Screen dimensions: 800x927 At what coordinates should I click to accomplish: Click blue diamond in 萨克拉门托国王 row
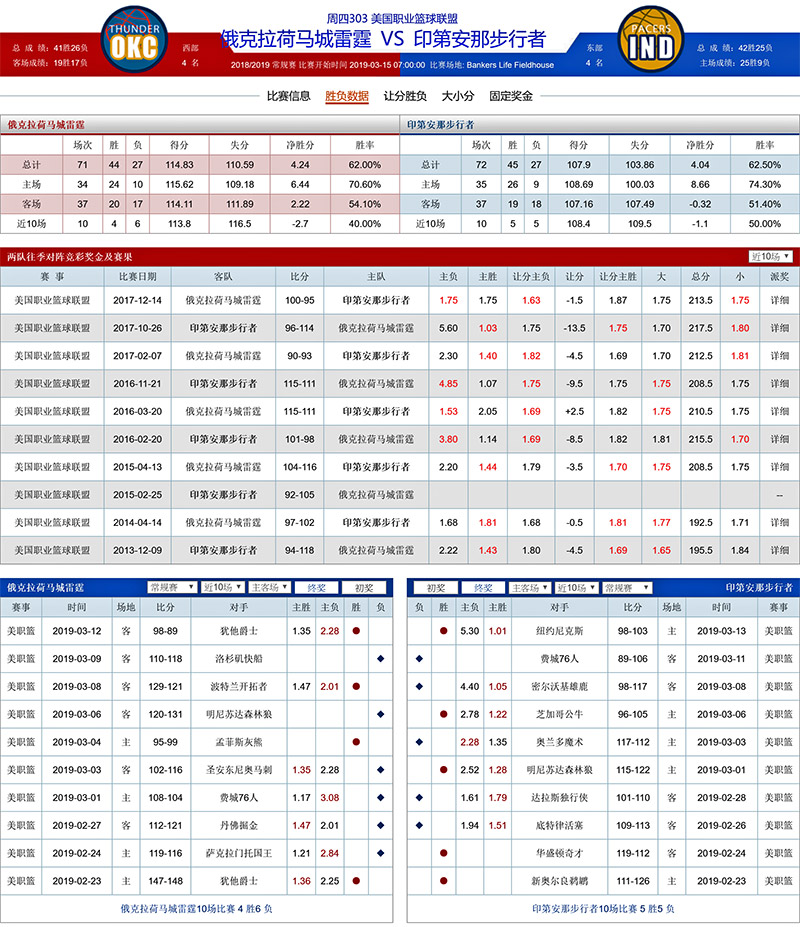[380, 853]
